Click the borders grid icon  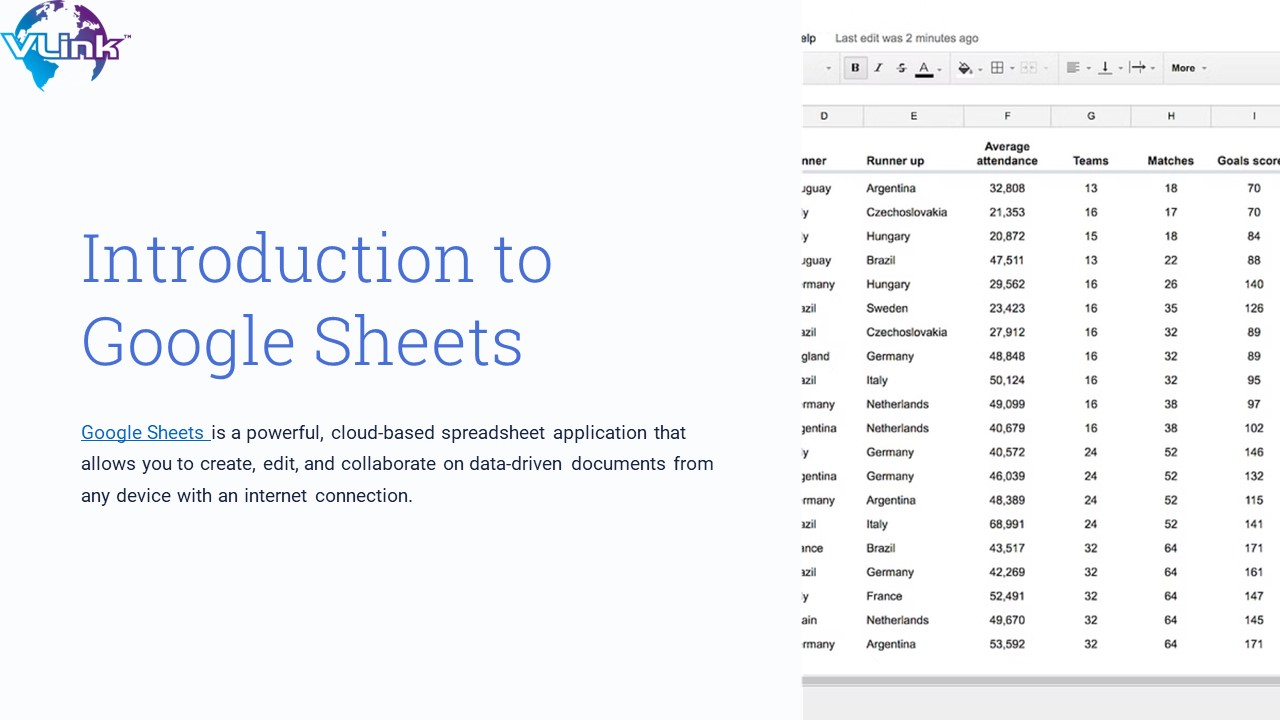click(997, 68)
